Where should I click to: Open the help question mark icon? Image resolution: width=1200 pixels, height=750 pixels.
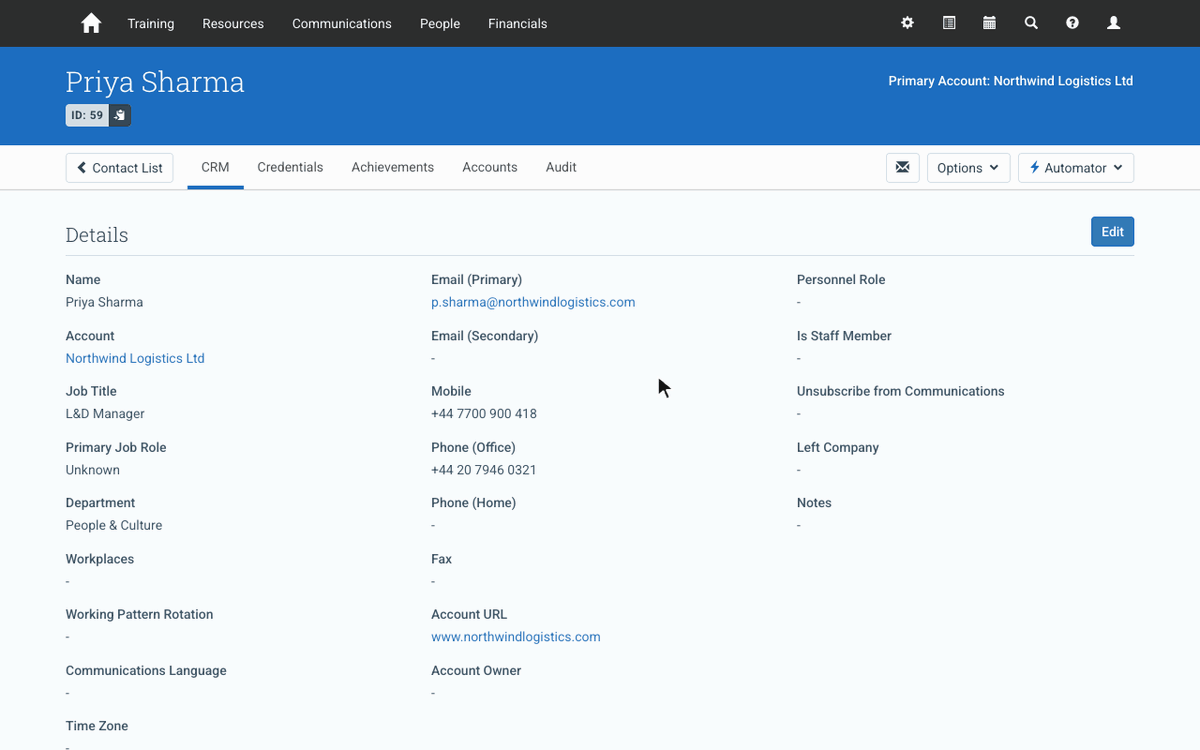pos(1072,23)
